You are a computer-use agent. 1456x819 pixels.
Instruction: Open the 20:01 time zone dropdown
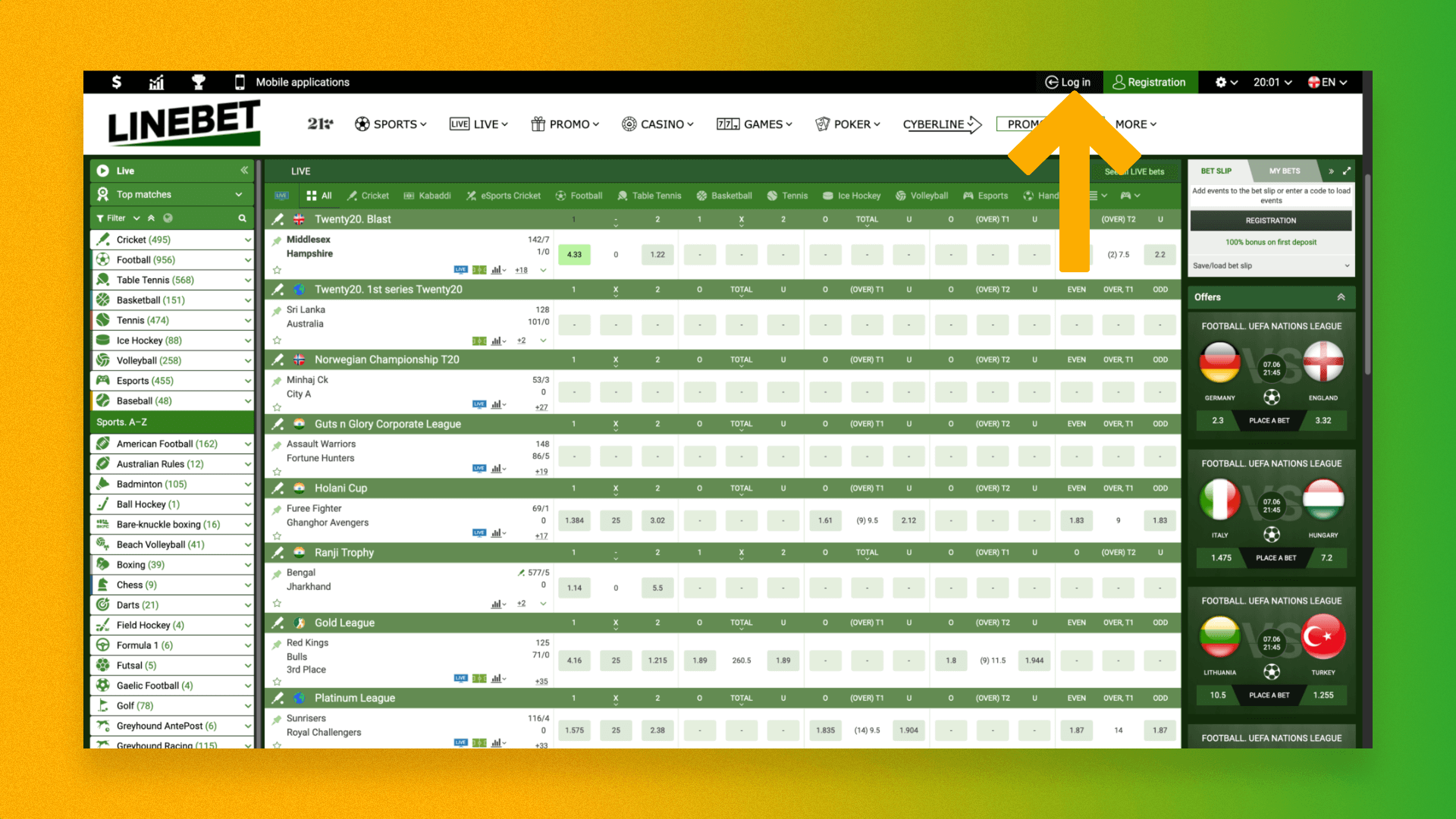[1272, 82]
